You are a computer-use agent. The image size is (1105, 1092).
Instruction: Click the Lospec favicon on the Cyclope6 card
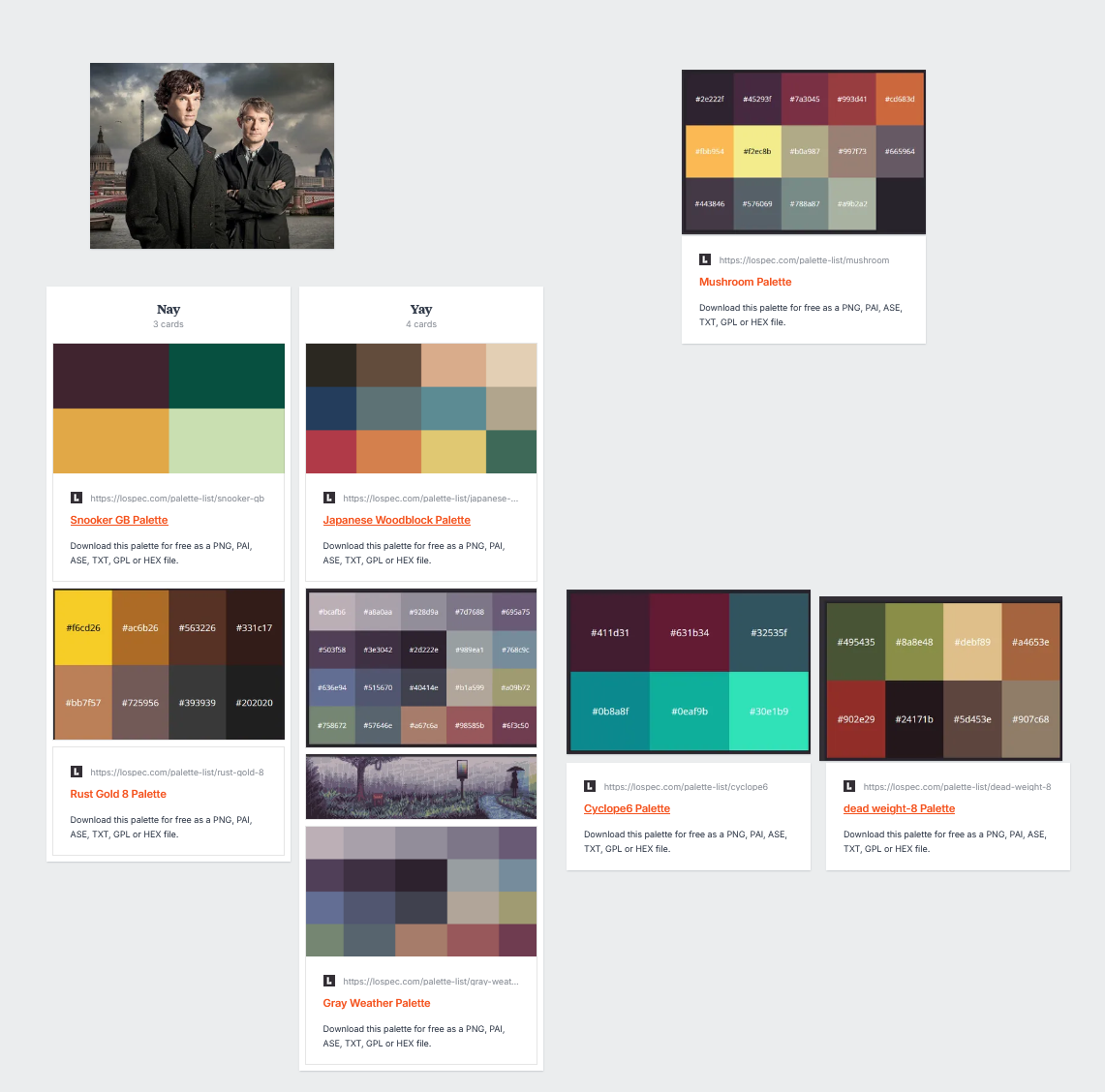[590, 786]
